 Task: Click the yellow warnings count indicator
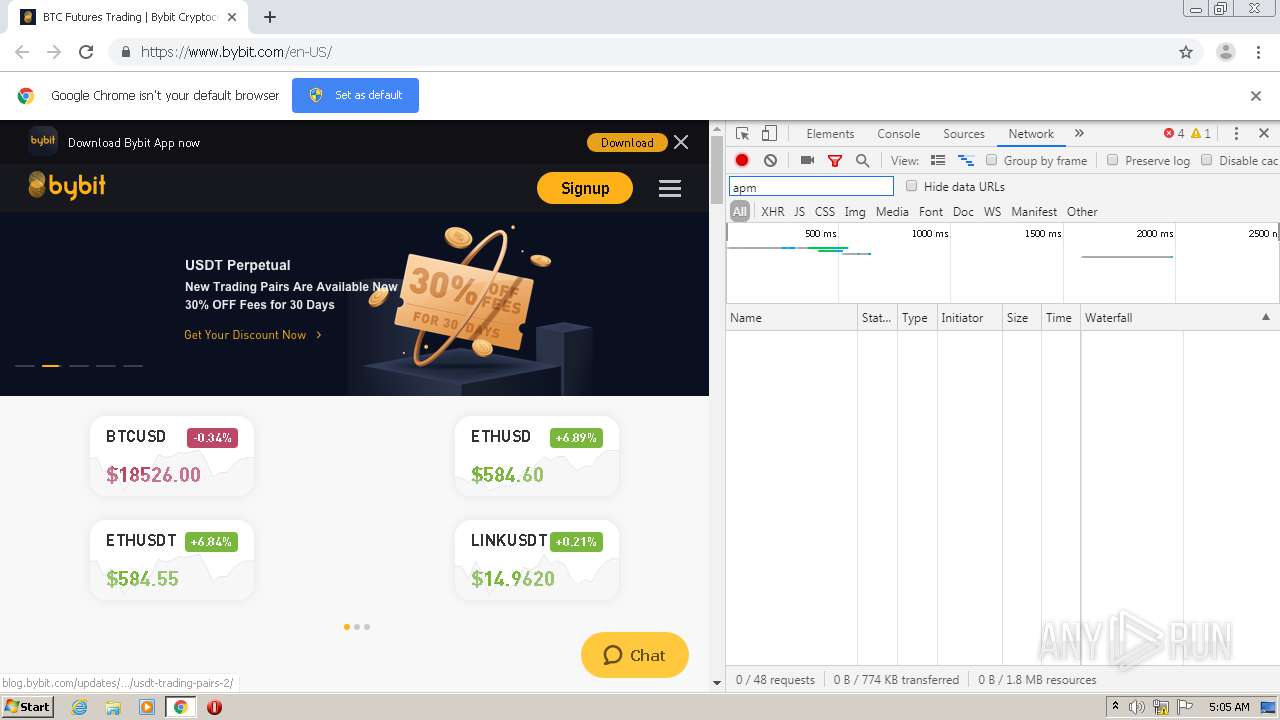[x=1201, y=133]
